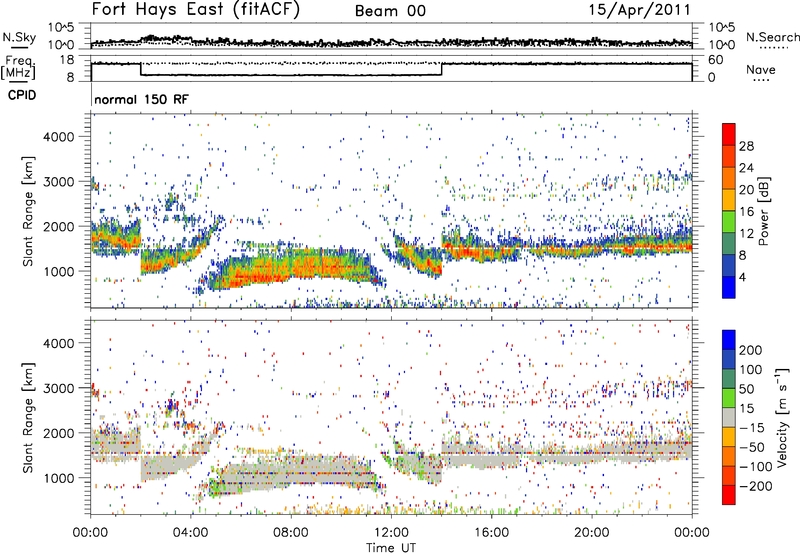Click the '4' power colorbar tick
The image size is (800, 554).
tap(743, 277)
